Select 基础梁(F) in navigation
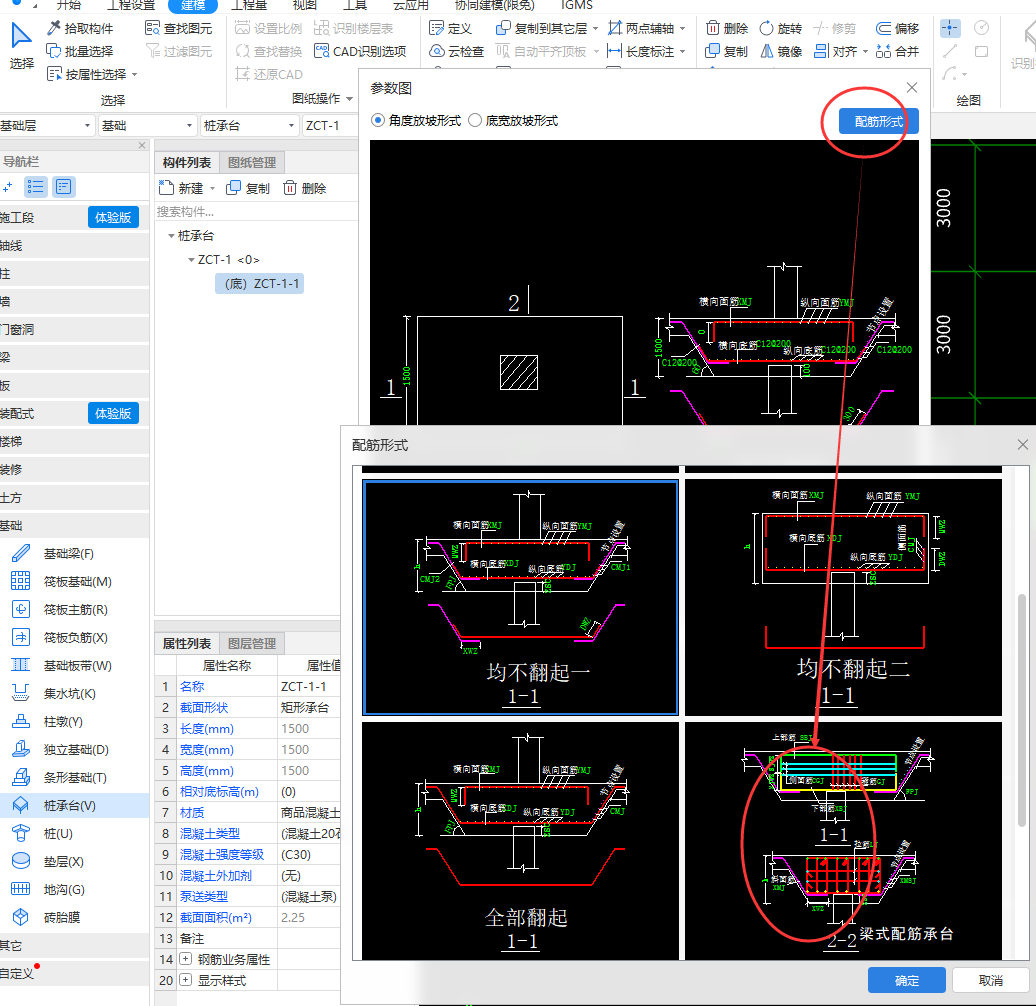Screen dimensions: 1036x1006 point(68,554)
